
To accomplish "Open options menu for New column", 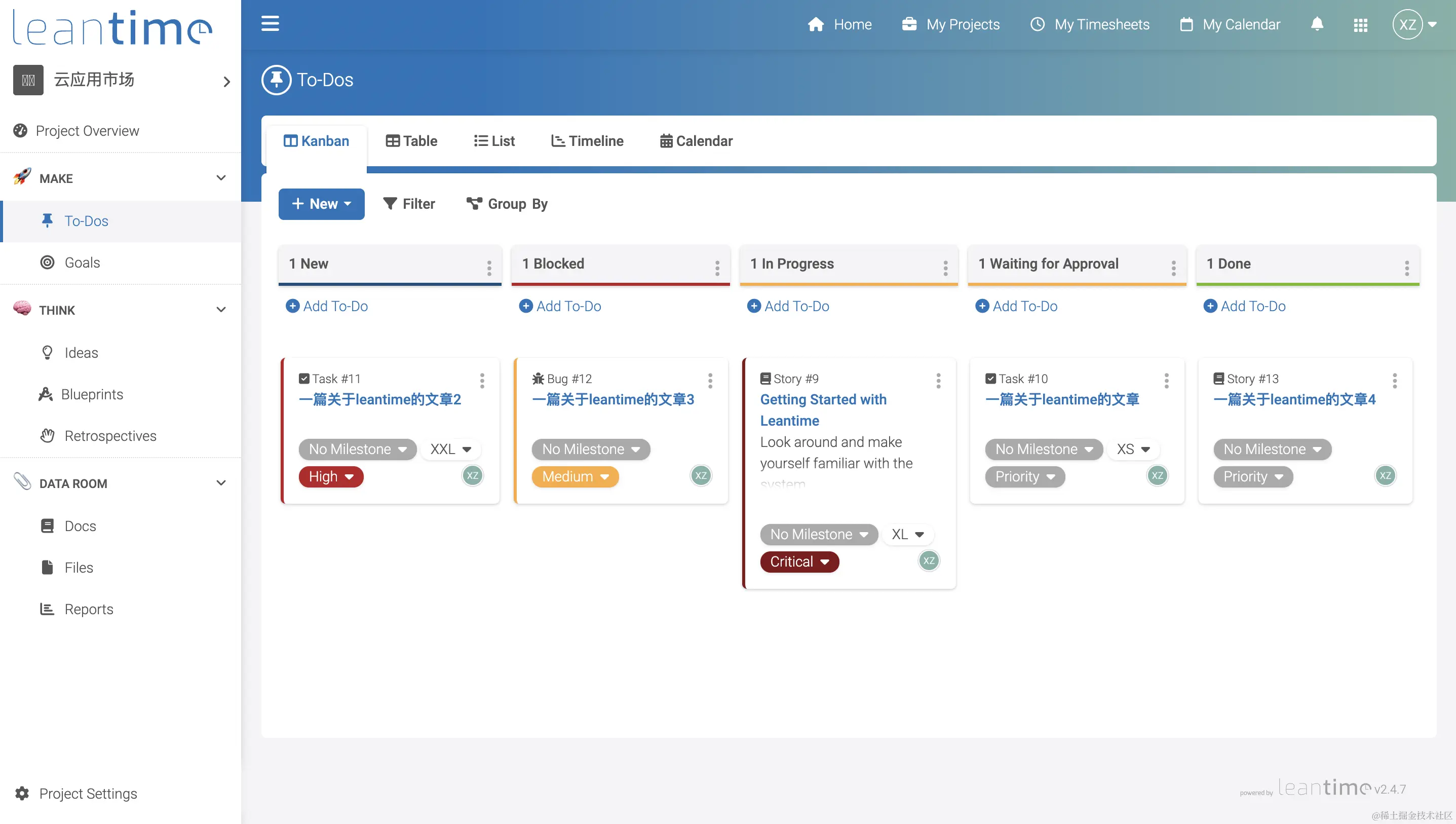I will click(x=489, y=268).
